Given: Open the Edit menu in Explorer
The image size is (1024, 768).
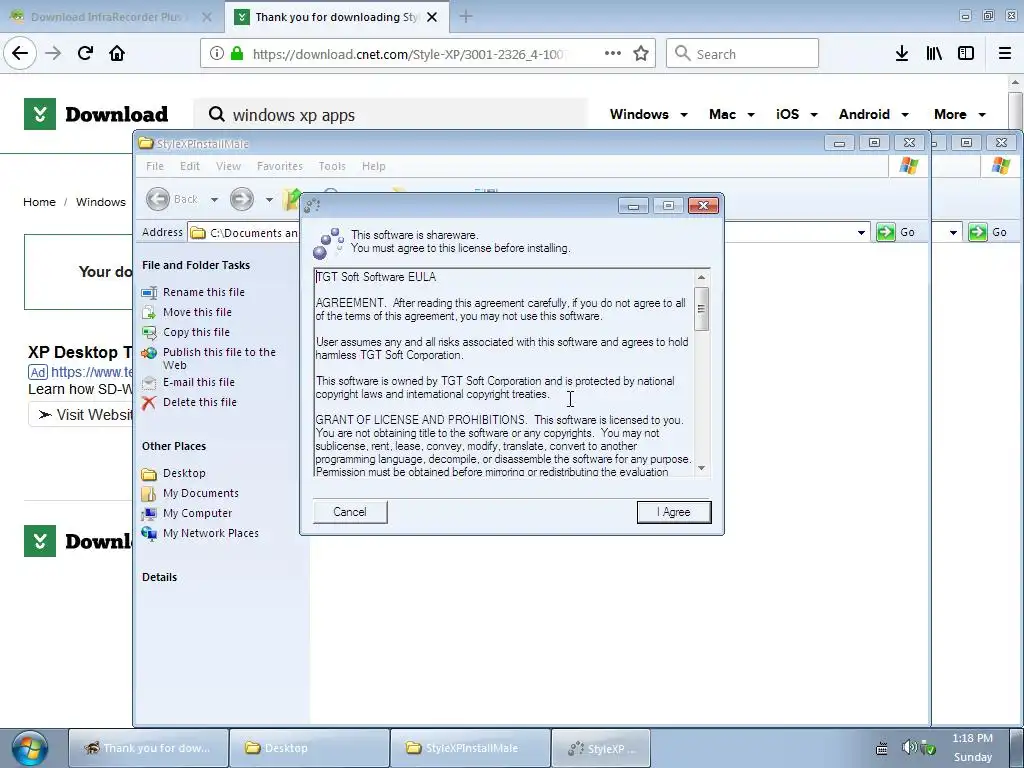Looking at the screenshot, I should 190,166.
